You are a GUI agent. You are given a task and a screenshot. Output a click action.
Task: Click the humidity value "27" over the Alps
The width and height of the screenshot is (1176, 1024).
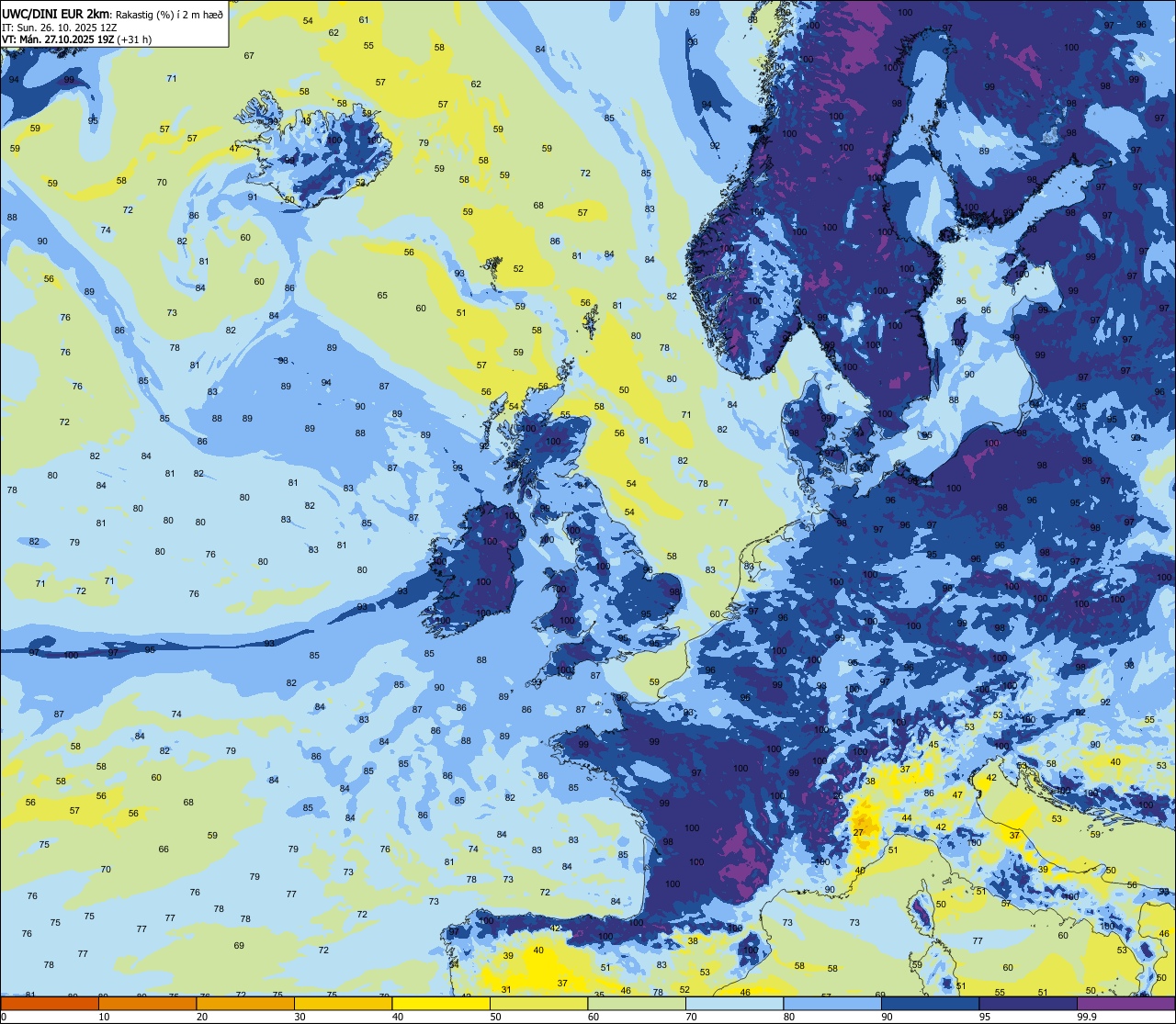(858, 832)
